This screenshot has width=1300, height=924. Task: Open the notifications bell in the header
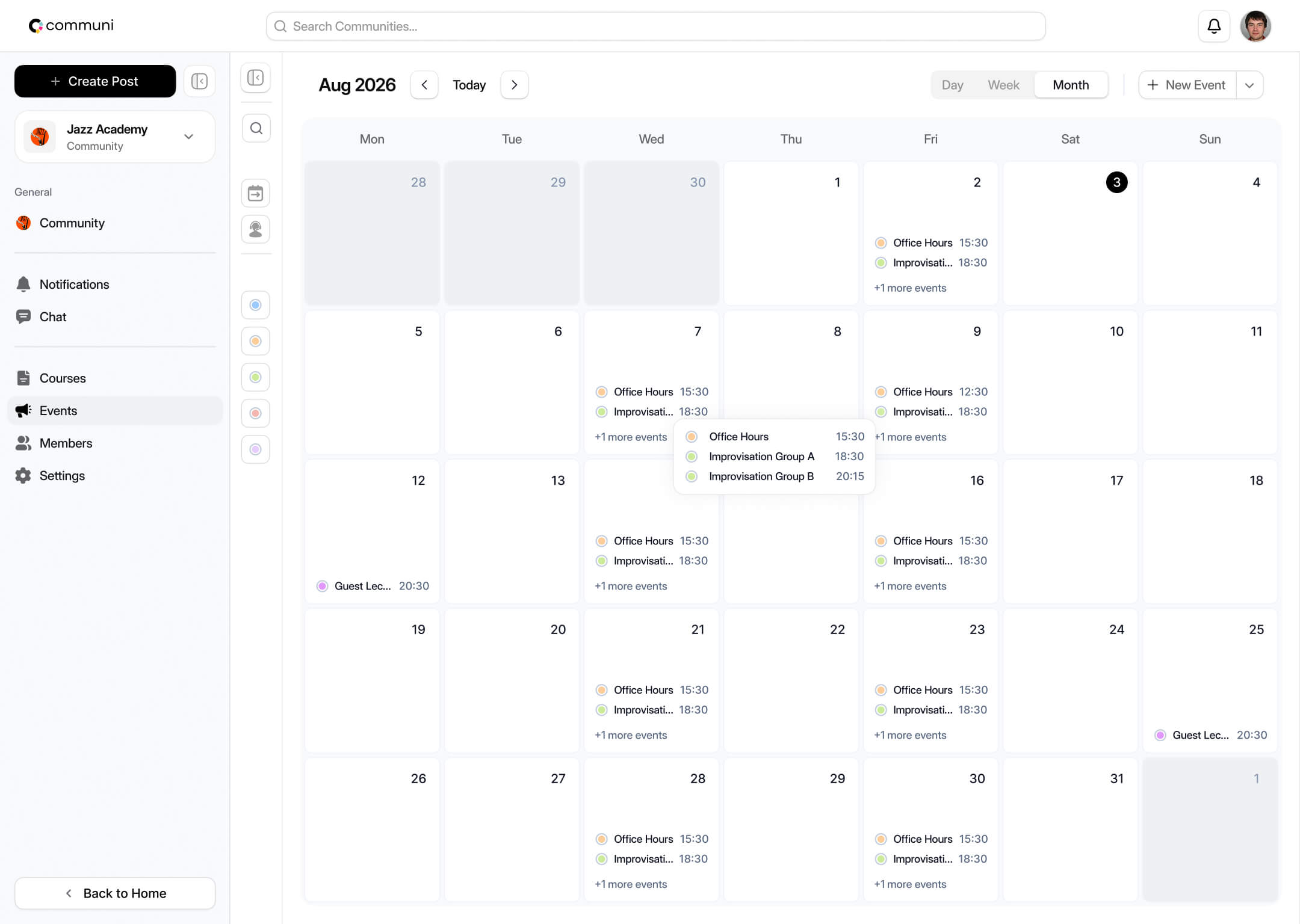coord(1214,26)
